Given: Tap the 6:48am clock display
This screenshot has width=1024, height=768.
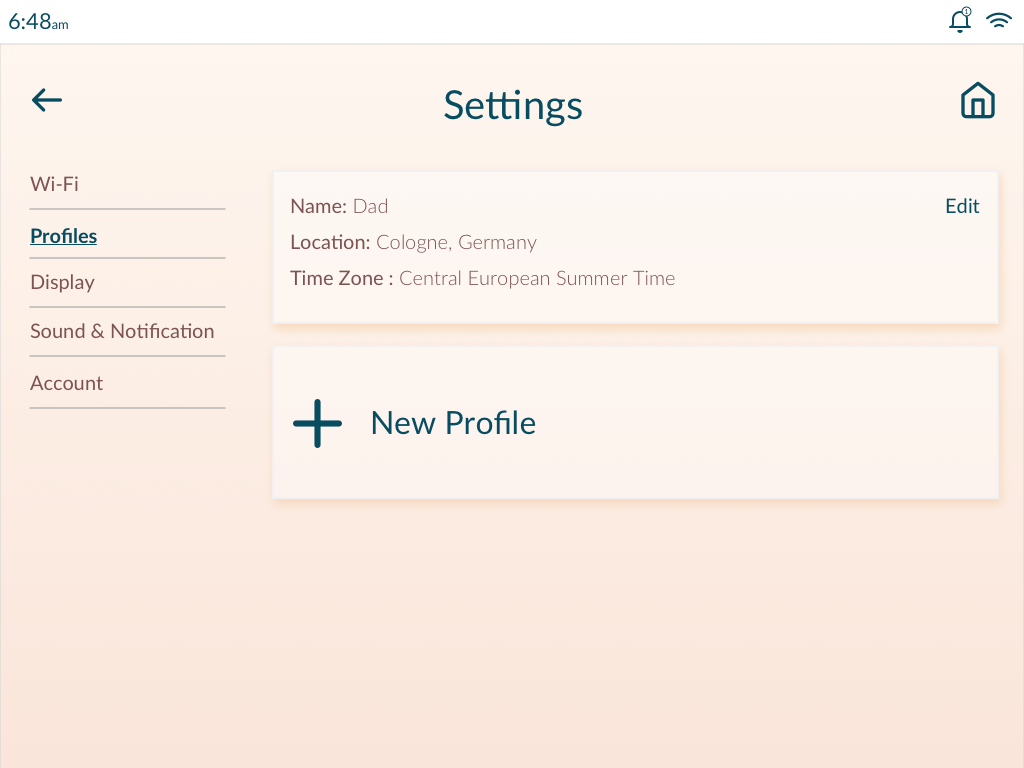Looking at the screenshot, I should (x=39, y=22).
